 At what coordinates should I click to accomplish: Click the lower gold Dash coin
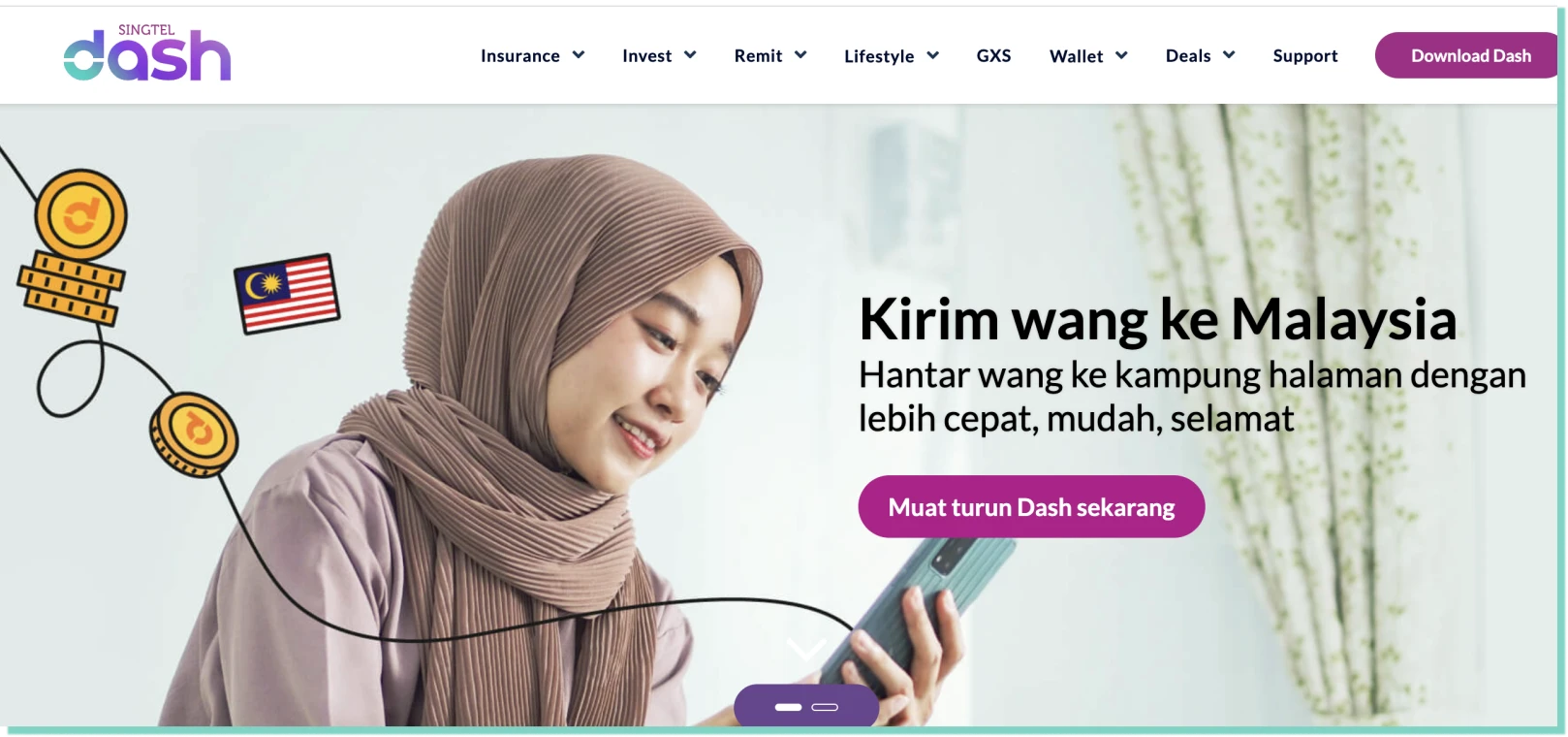point(194,433)
